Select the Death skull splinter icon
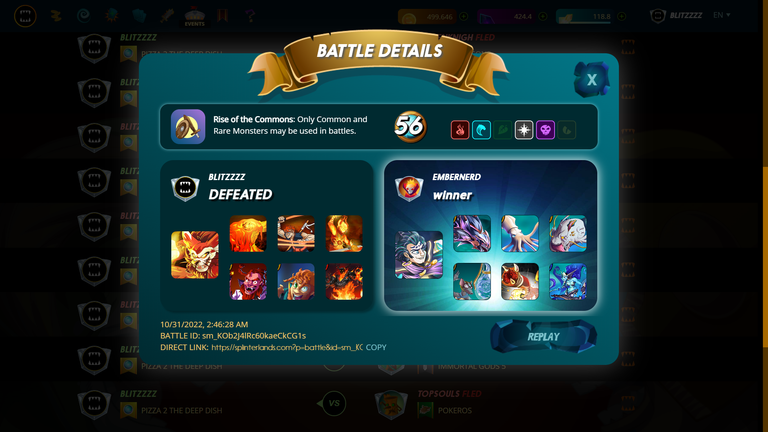768x432 pixels. pyautogui.click(x=545, y=130)
